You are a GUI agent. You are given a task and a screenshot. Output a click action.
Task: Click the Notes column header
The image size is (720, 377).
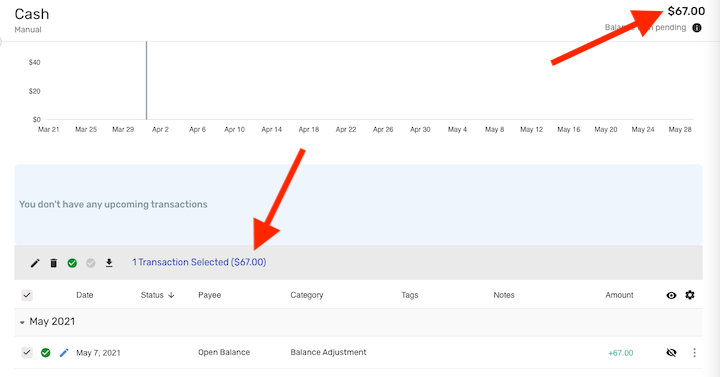pyautogui.click(x=504, y=295)
